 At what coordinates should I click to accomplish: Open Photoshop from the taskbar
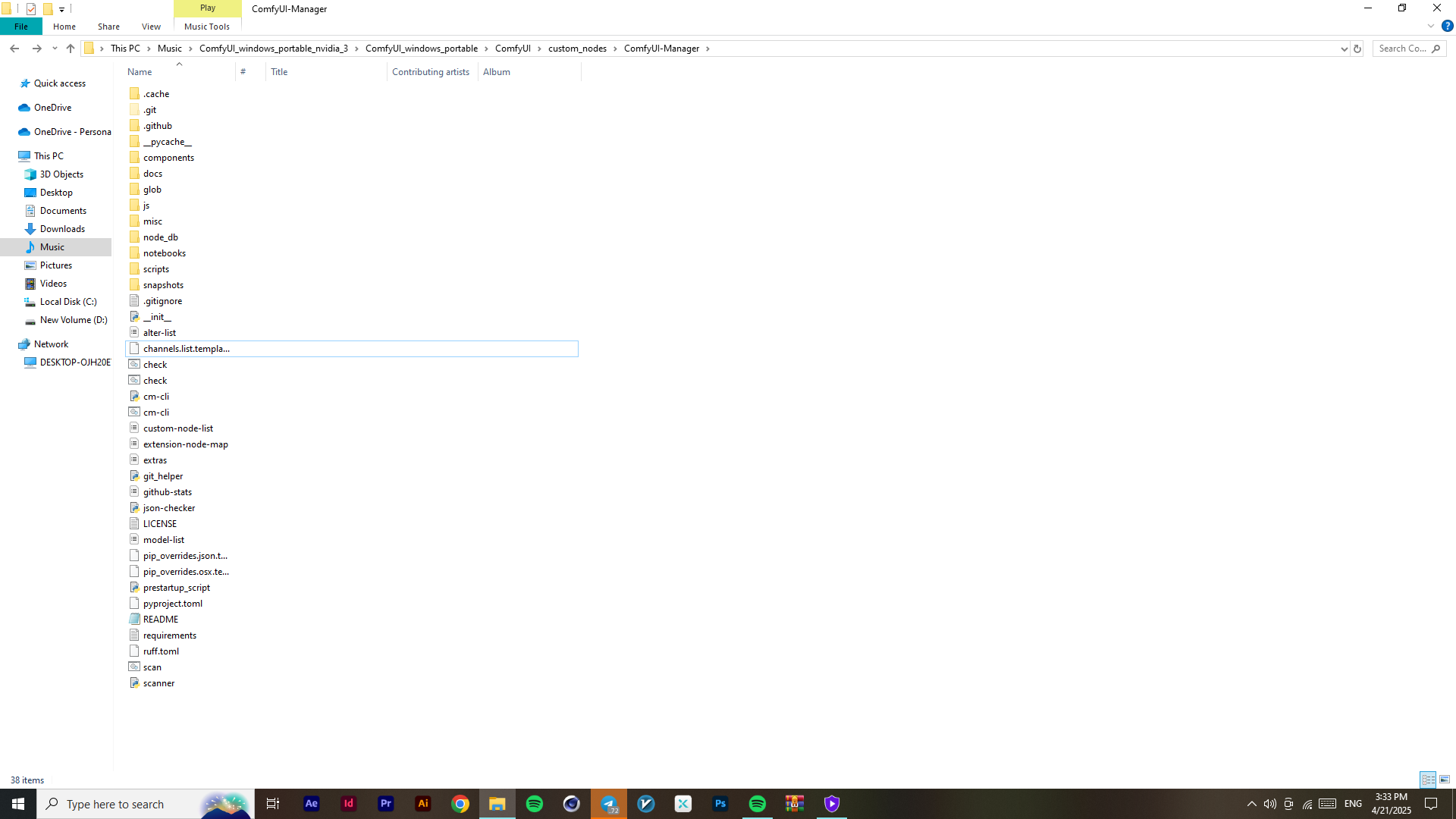720,804
